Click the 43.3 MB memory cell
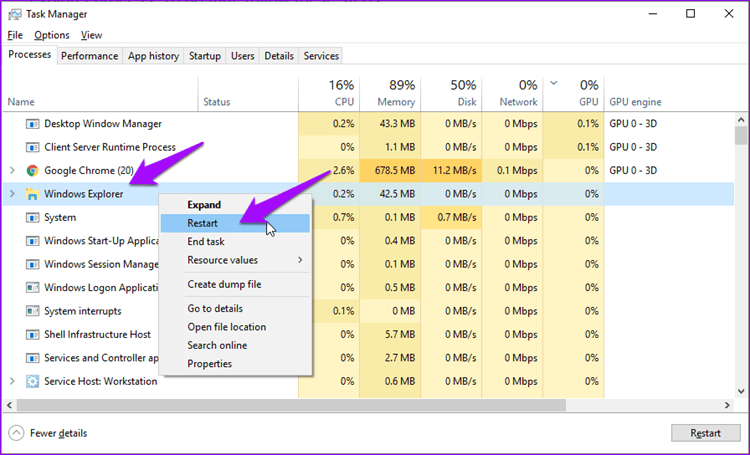The height and width of the screenshot is (455, 750). coord(390,124)
